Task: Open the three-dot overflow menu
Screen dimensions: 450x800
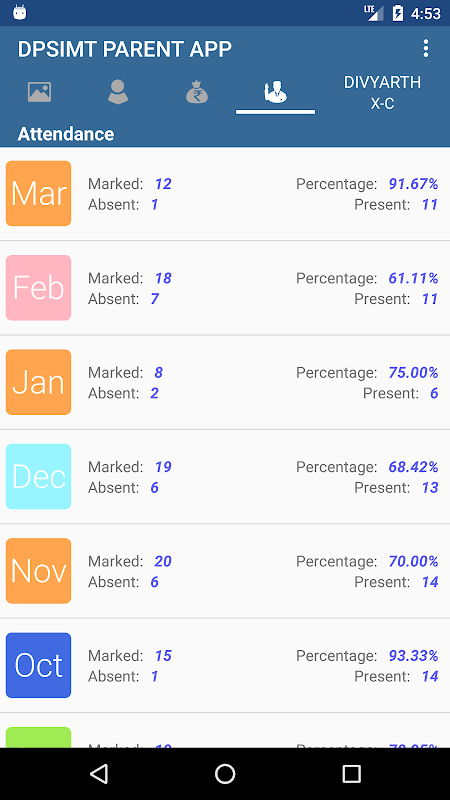Action: pos(426,48)
